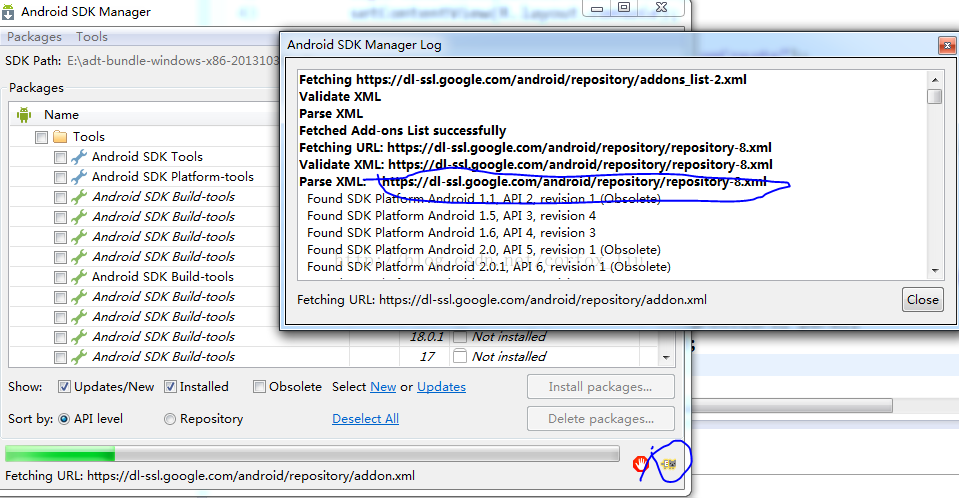Click log line 'Parse XML' without URL
This screenshot has width=959, height=498.
(x=331, y=114)
